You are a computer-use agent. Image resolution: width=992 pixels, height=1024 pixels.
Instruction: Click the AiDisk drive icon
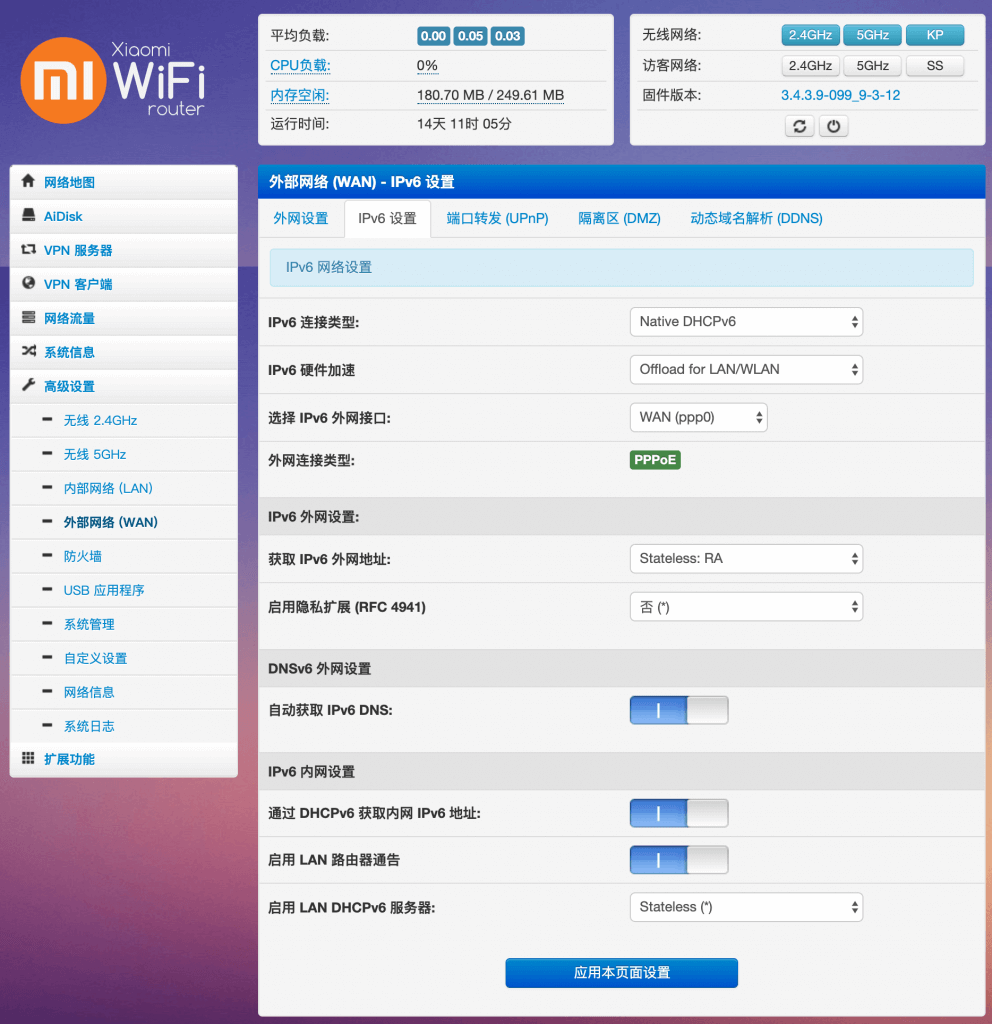tap(28, 216)
